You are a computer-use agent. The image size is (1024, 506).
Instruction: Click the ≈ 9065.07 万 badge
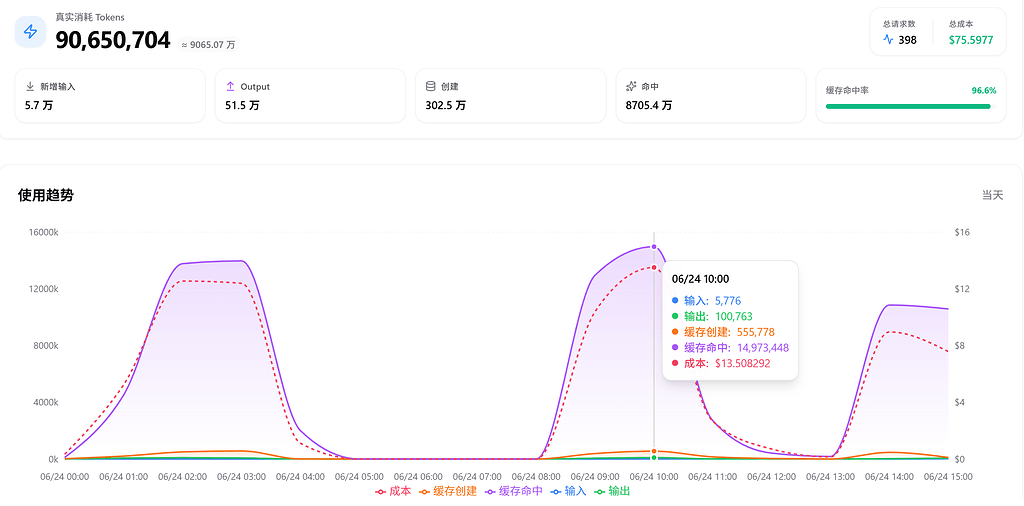pyautogui.click(x=208, y=45)
